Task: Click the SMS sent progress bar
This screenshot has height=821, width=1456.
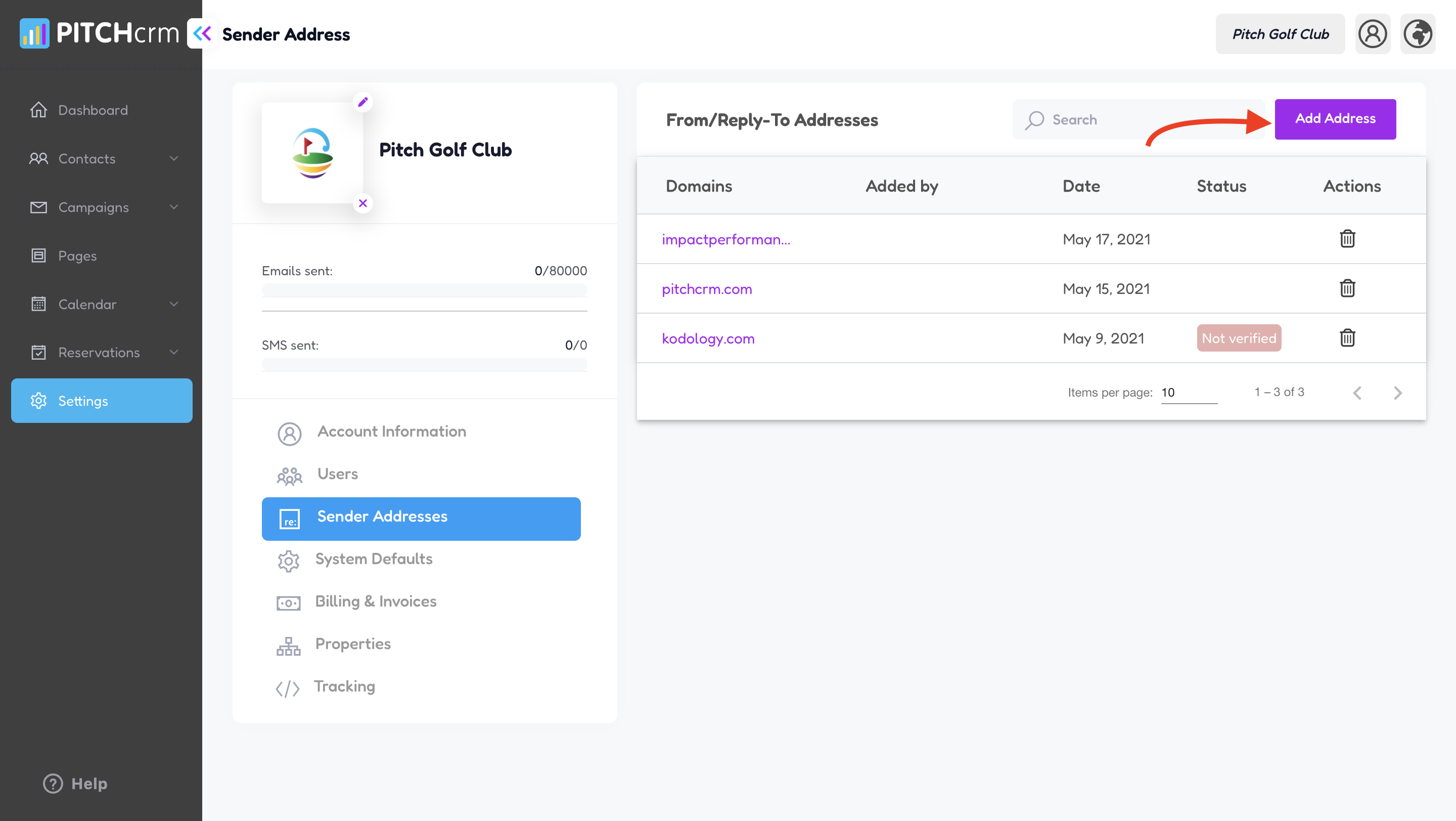Action: (x=425, y=364)
